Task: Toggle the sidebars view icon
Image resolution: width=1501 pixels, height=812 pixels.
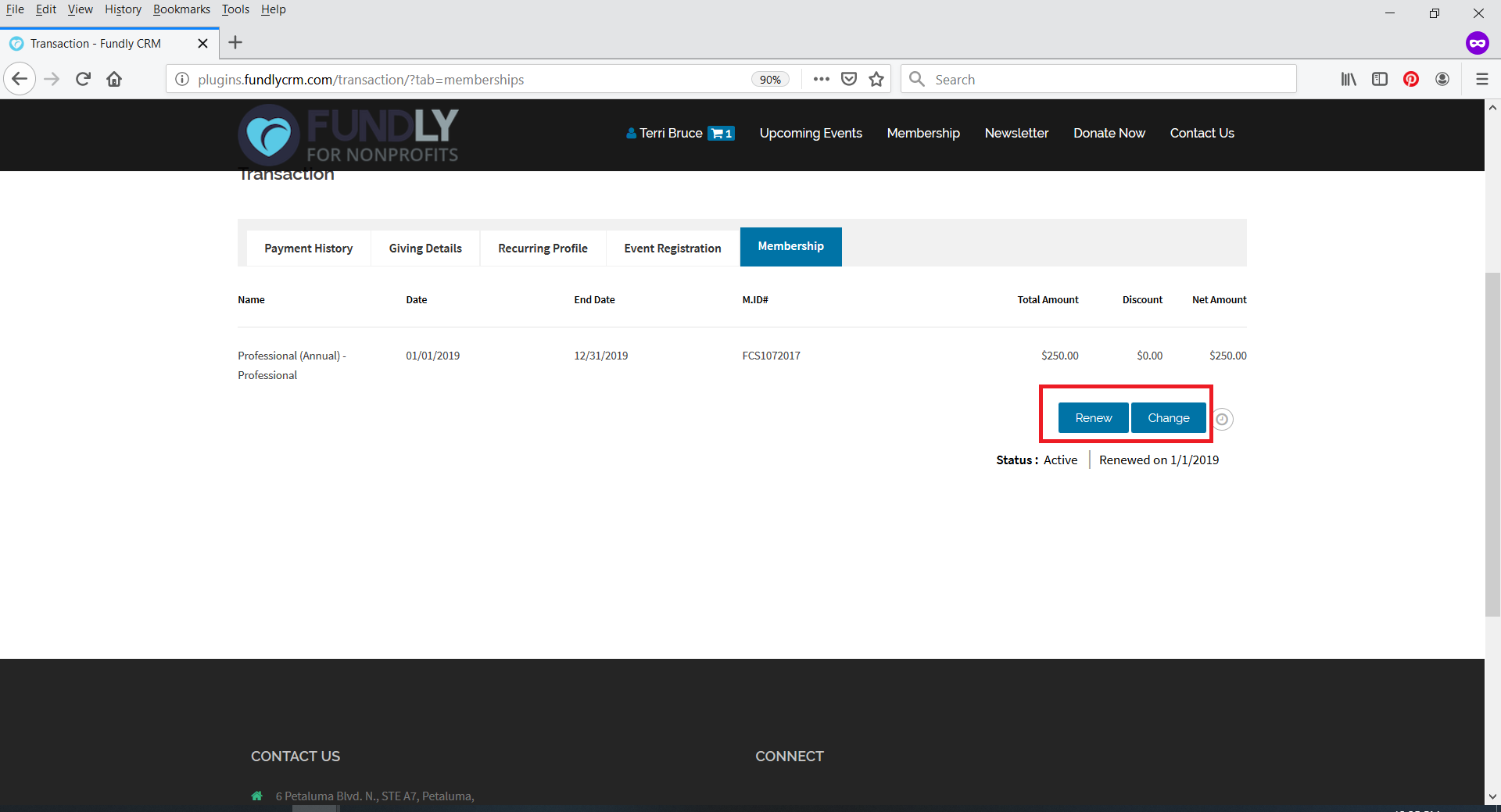Action: coord(1380,79)
